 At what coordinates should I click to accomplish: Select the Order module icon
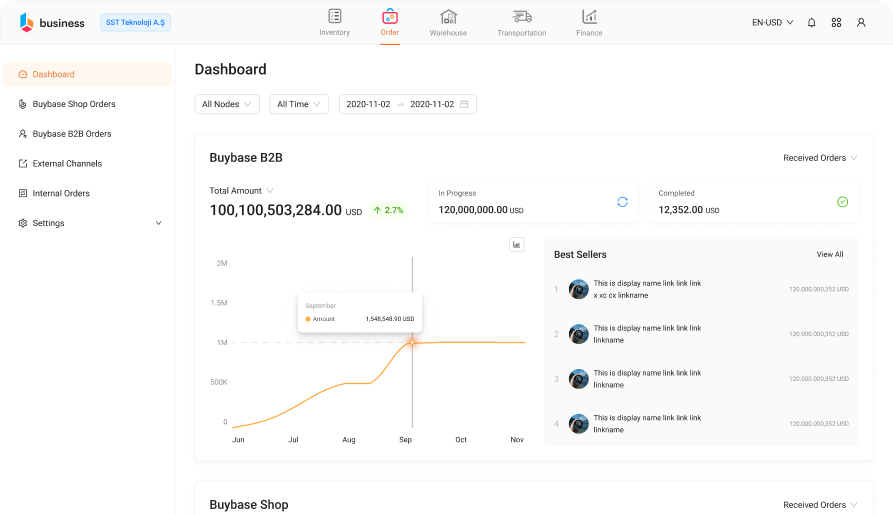pos(390,16)
